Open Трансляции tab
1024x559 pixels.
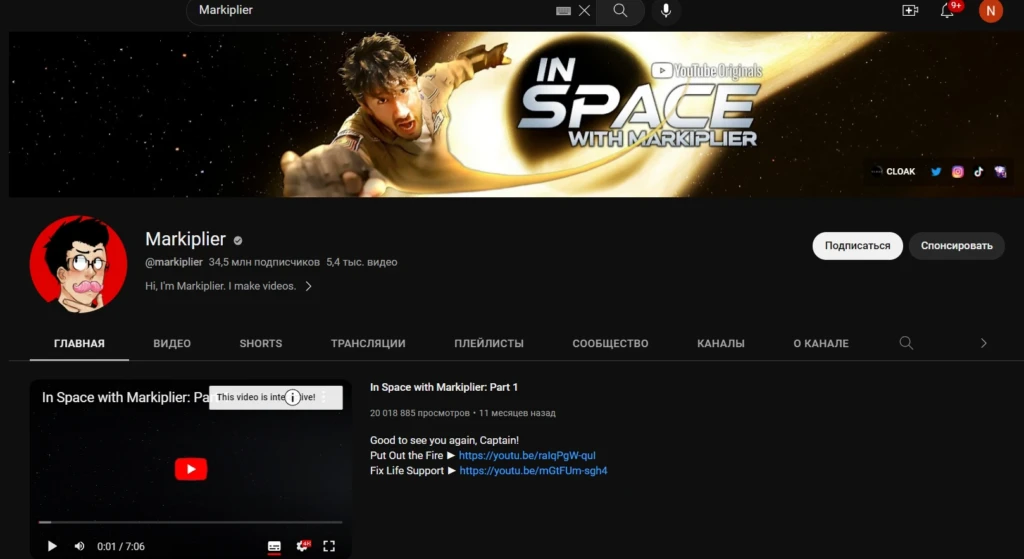(368, 343)
